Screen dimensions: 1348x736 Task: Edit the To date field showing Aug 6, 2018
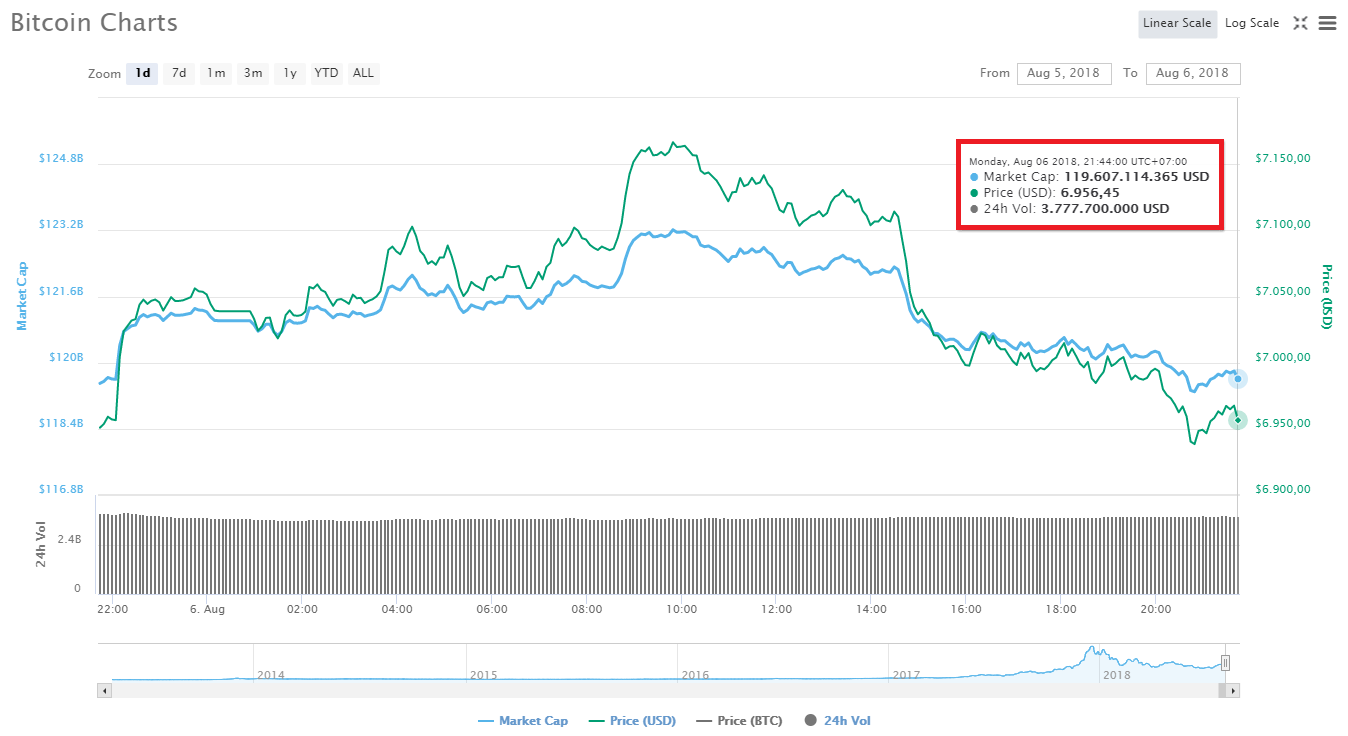pyautogui.click(x=1193, y=73)
